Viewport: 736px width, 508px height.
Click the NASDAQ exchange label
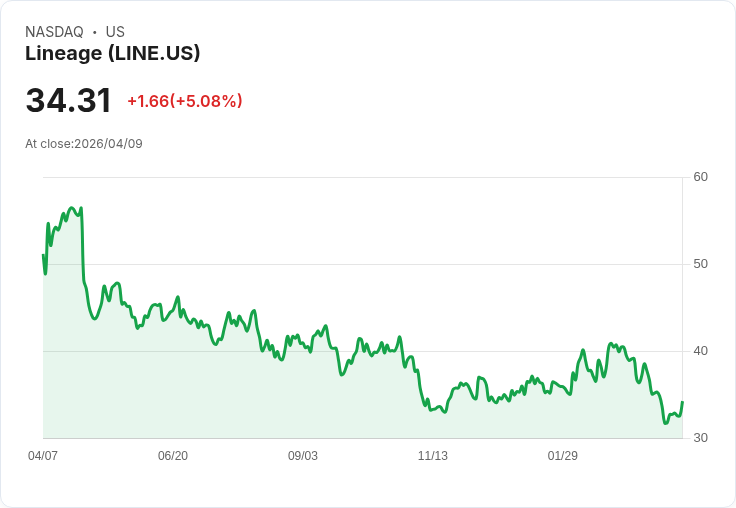coord(54,32)
